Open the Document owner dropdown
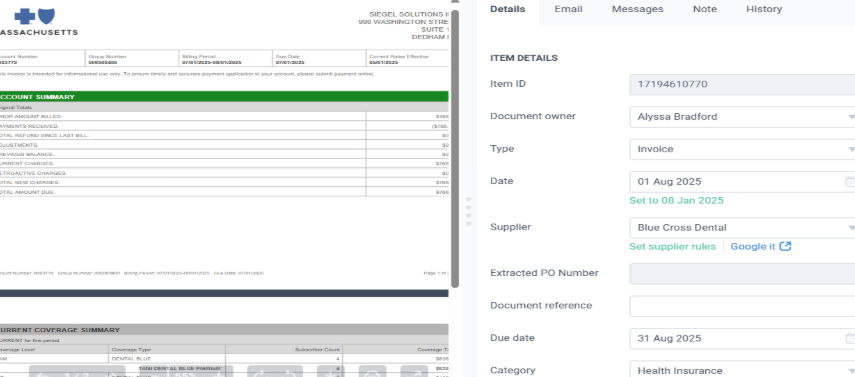 click(x=742, y=117)
